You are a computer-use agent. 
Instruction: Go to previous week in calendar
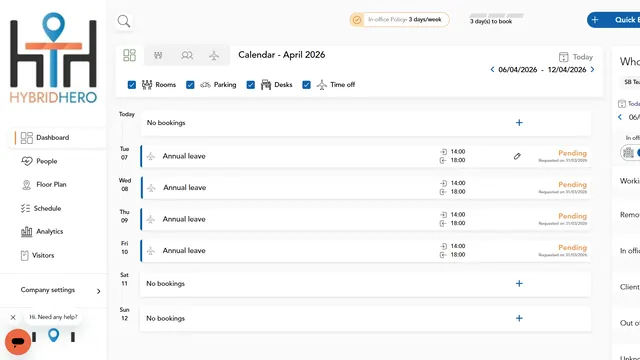click(492, 69)
